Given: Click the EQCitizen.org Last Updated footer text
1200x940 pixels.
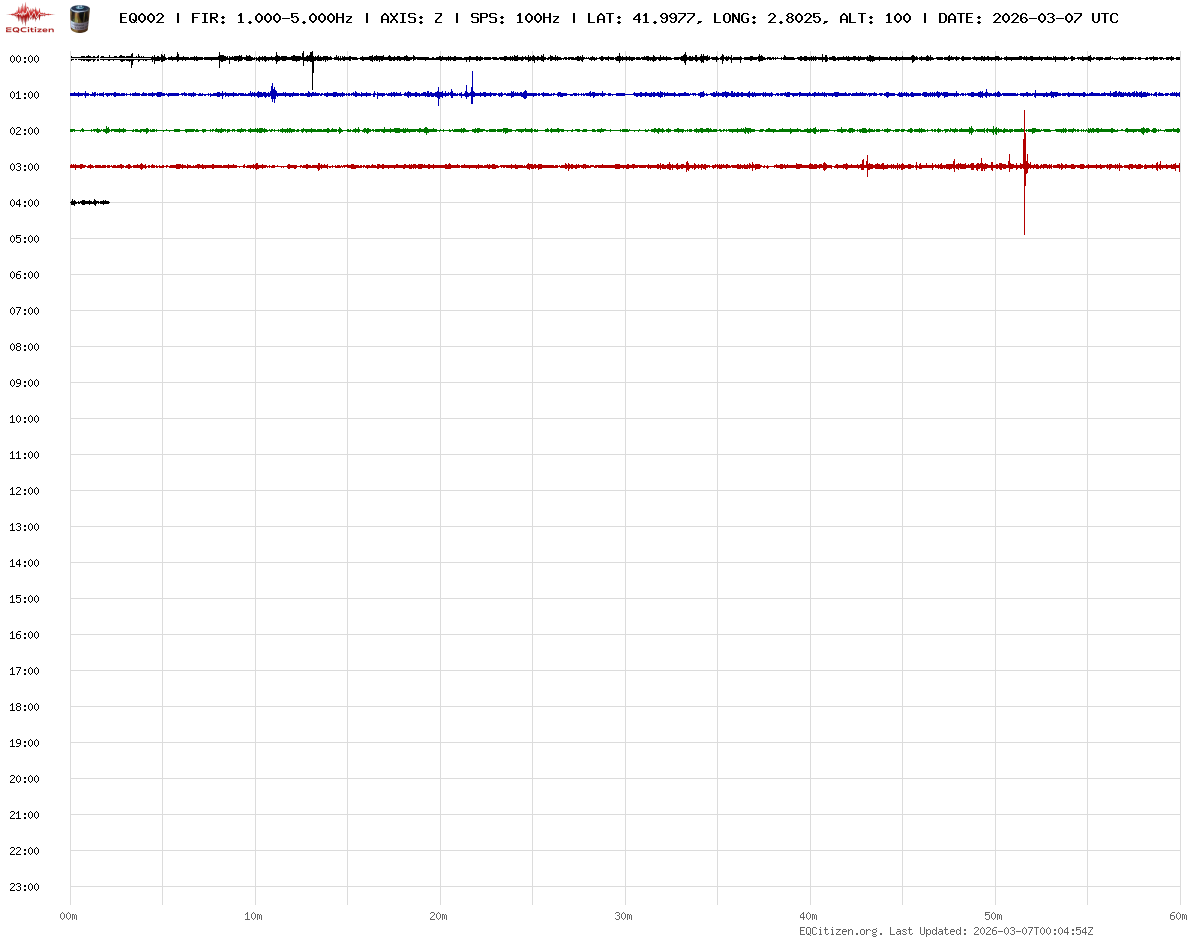Looking at the screenshot, I should [x=945, y=931].
